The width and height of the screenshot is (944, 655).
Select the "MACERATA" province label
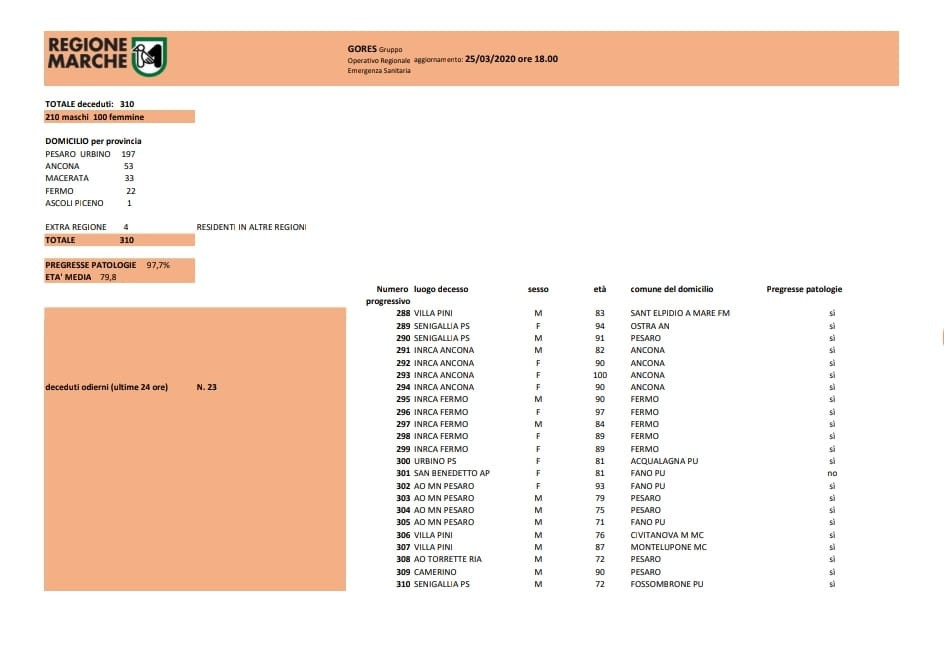67,178
